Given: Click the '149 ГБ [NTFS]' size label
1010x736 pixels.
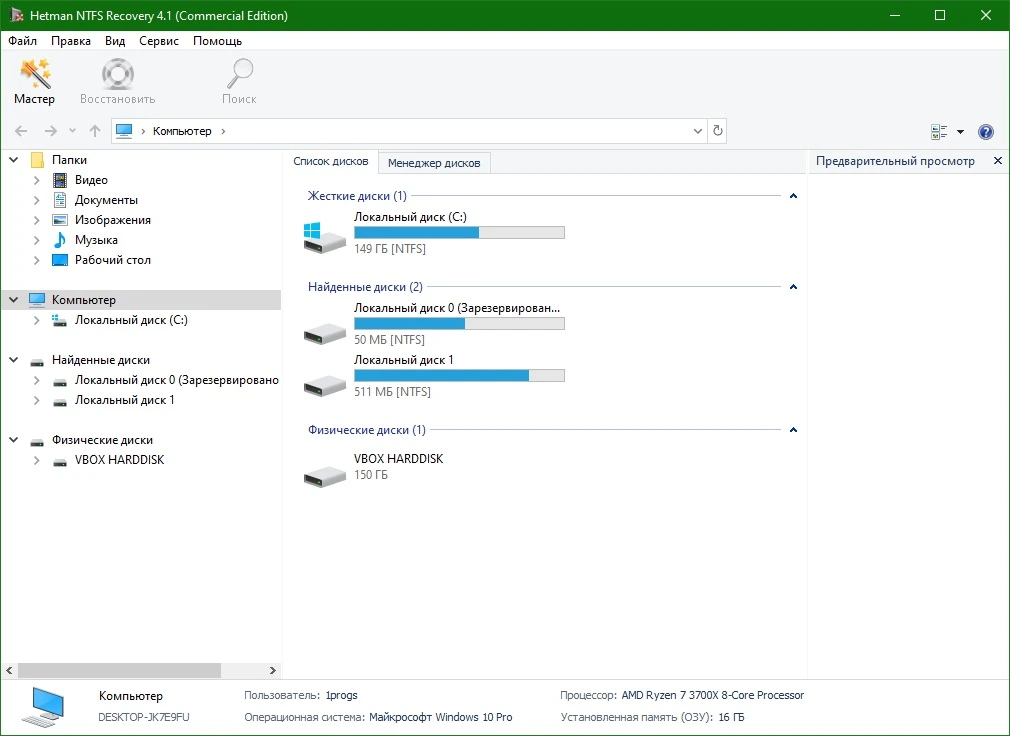Looking at the screenshot, I should 390,249.
